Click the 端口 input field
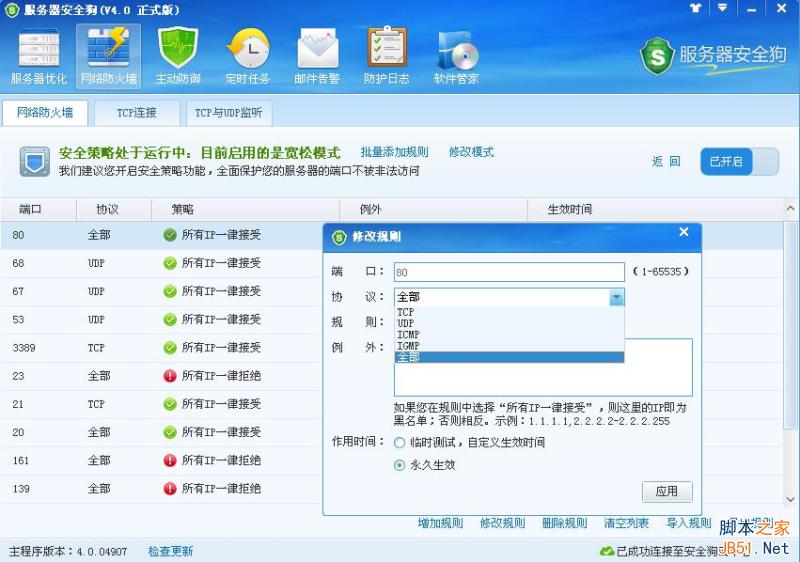The height and width of the screenshot is (562, 800). (x=508, y=272)
